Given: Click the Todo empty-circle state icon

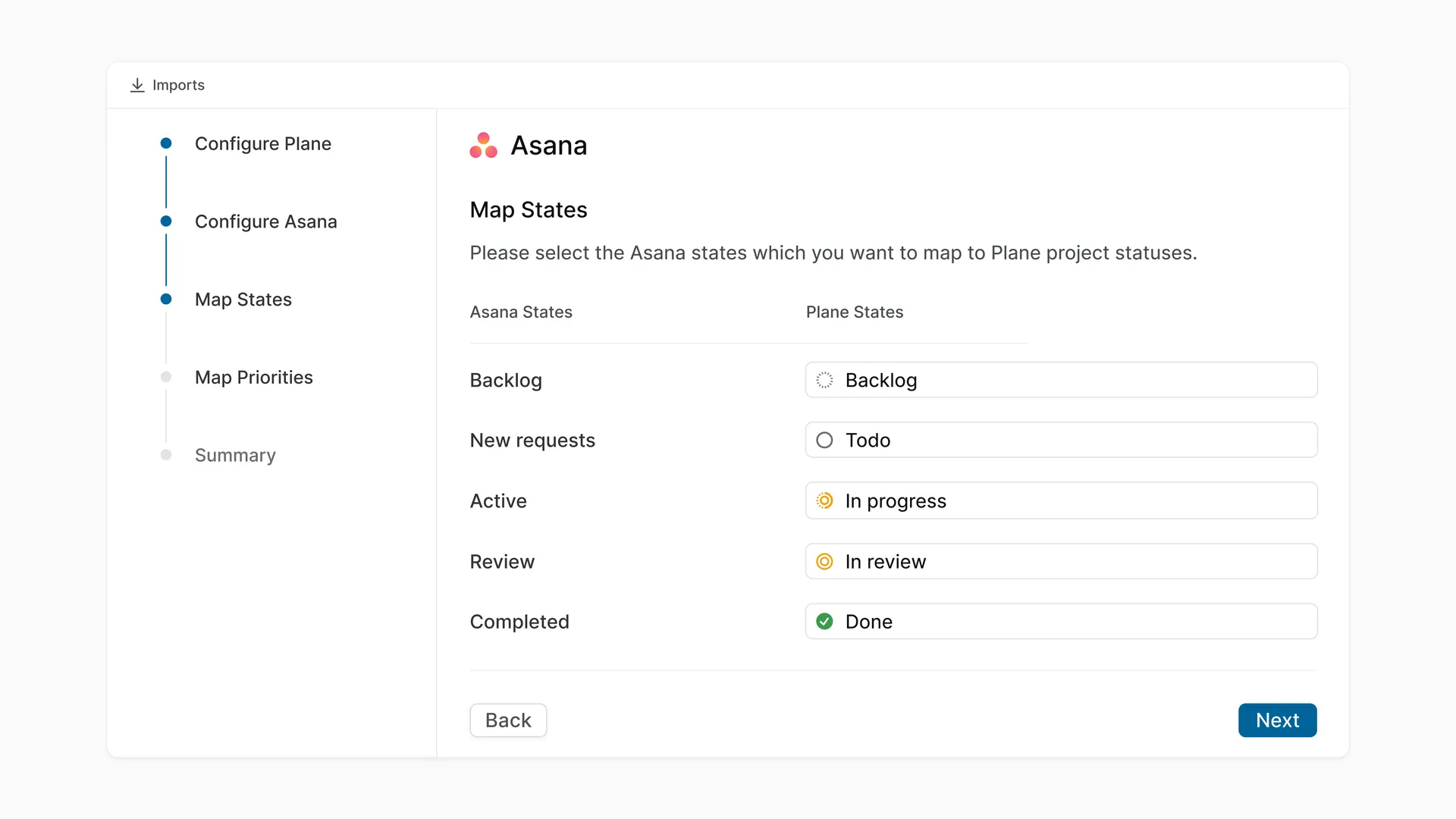Looking at the screenshot, I should [x=824, y=440].
